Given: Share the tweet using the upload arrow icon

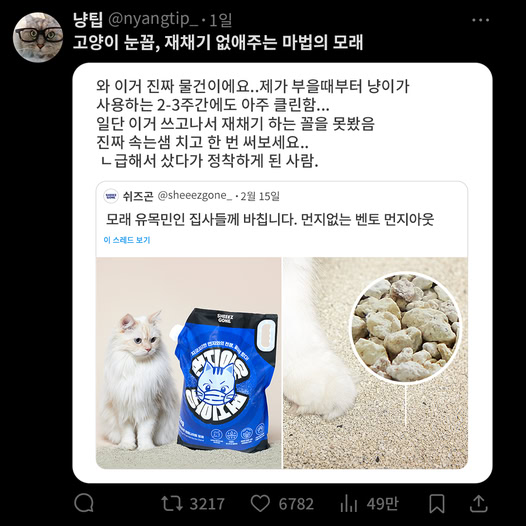Looking at the screenshot, I should [478, 503].
